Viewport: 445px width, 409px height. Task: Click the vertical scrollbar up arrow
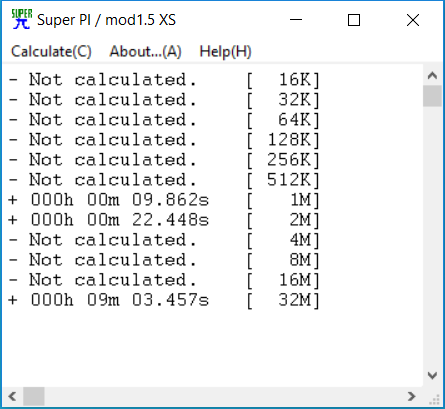tap(432, 76)
